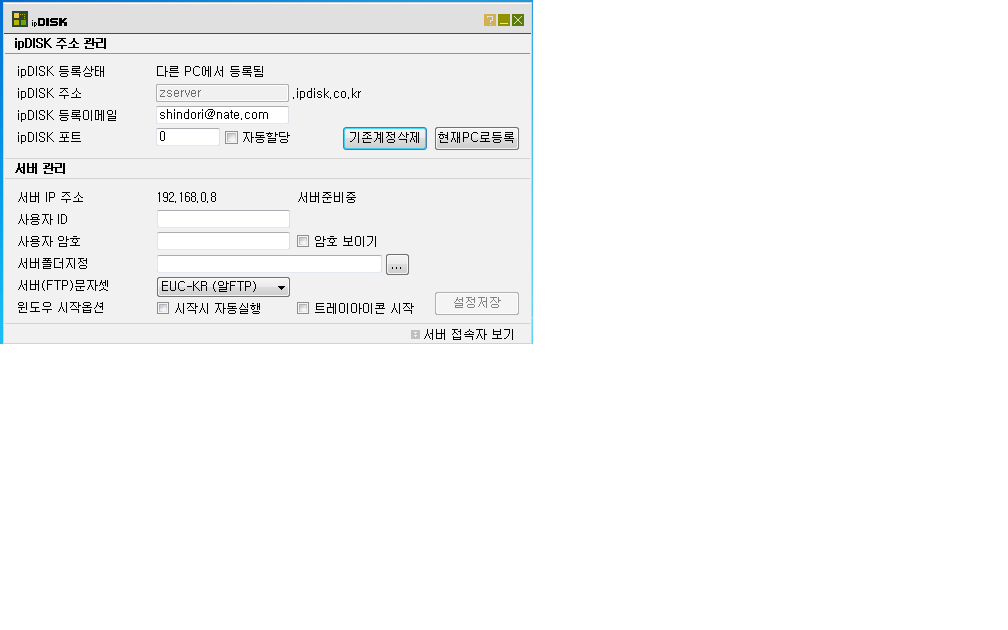Viewport: 1008px width, 630px height.
Task: Click the 다른 PC에서 등록됨 status text
Action: [210, 71]
